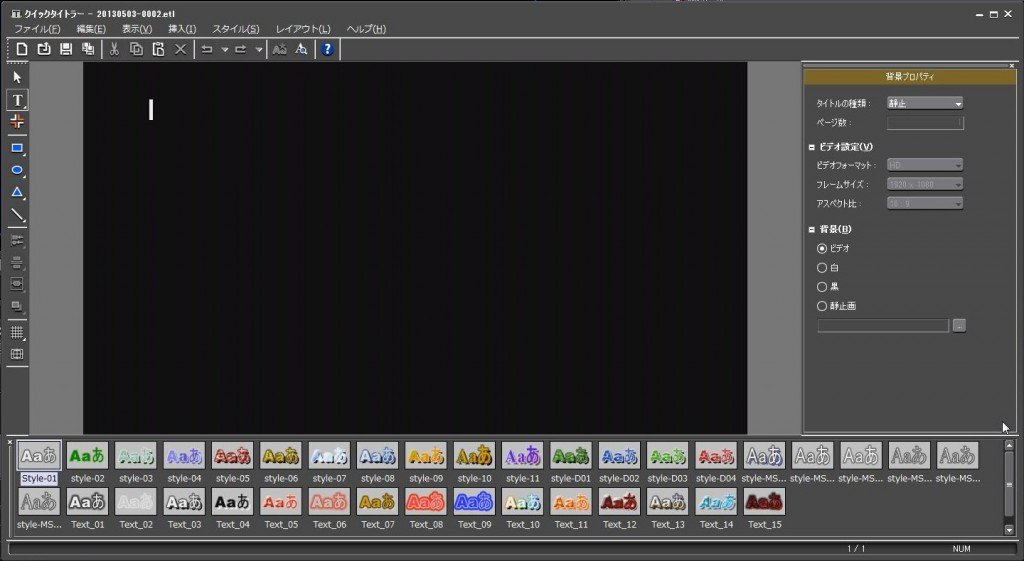Toggle the grid display icon

(18, 332)
